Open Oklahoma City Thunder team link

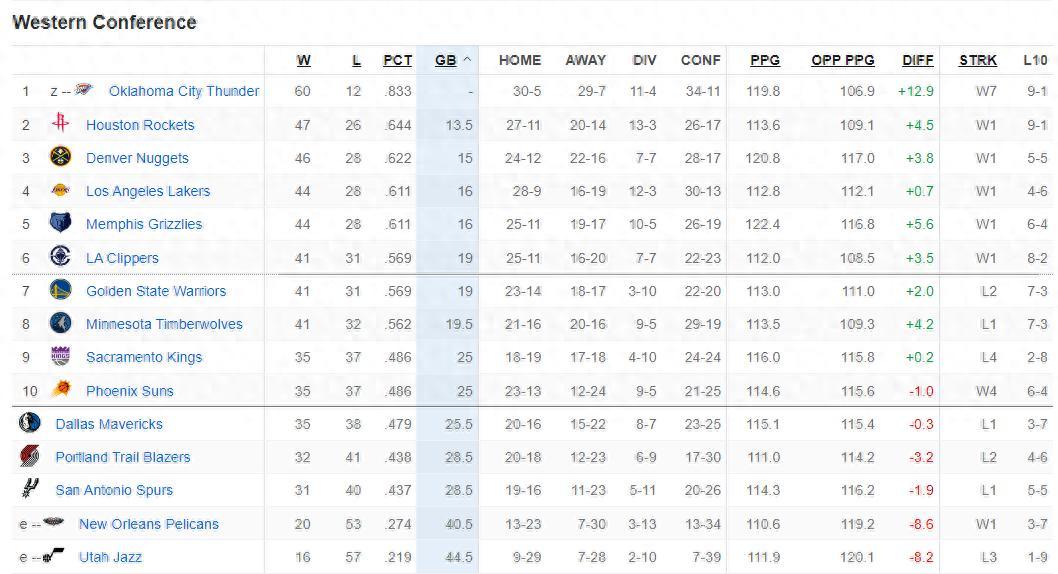coord(183,91)
